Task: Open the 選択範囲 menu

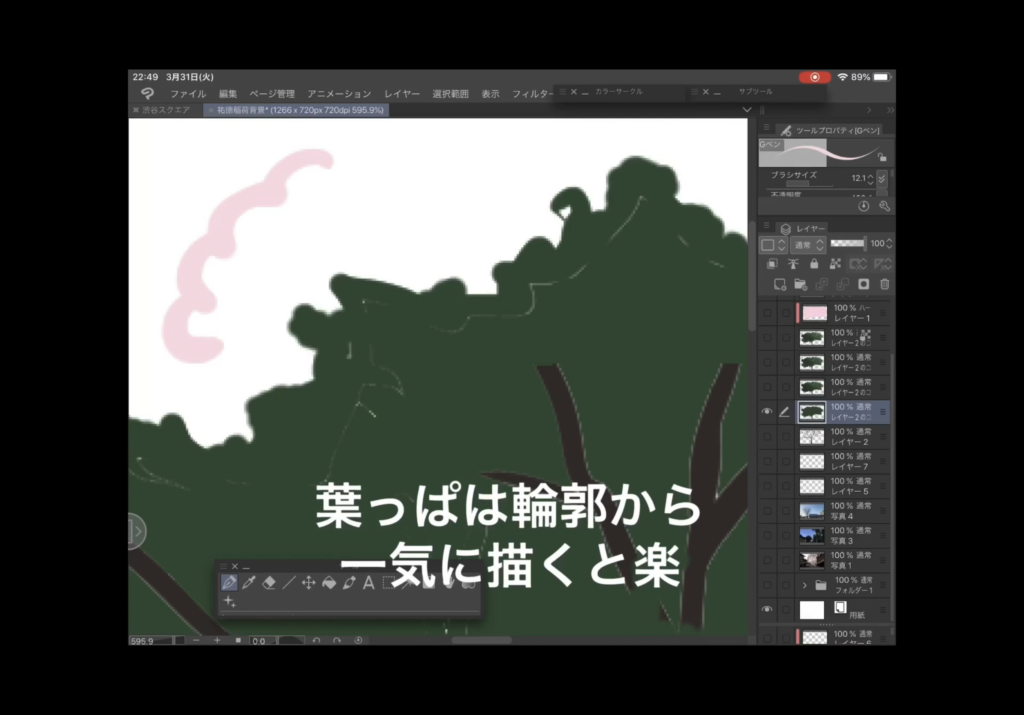Action: click(451, 94)
